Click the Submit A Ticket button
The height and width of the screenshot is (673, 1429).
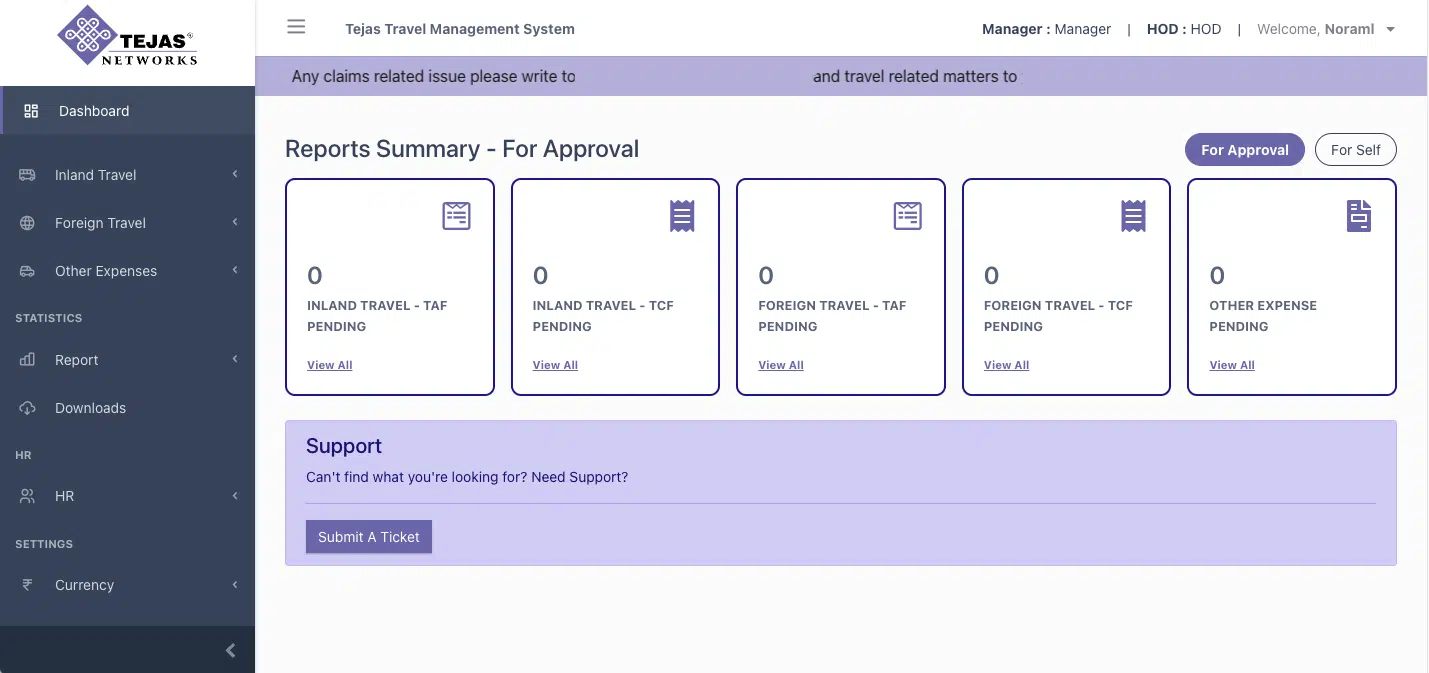coord(369,537)
